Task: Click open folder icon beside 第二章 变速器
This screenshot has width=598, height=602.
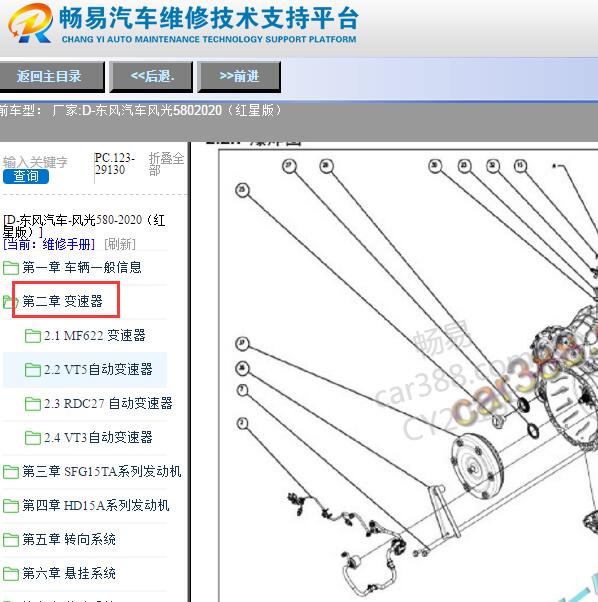Action: point(9,302)
